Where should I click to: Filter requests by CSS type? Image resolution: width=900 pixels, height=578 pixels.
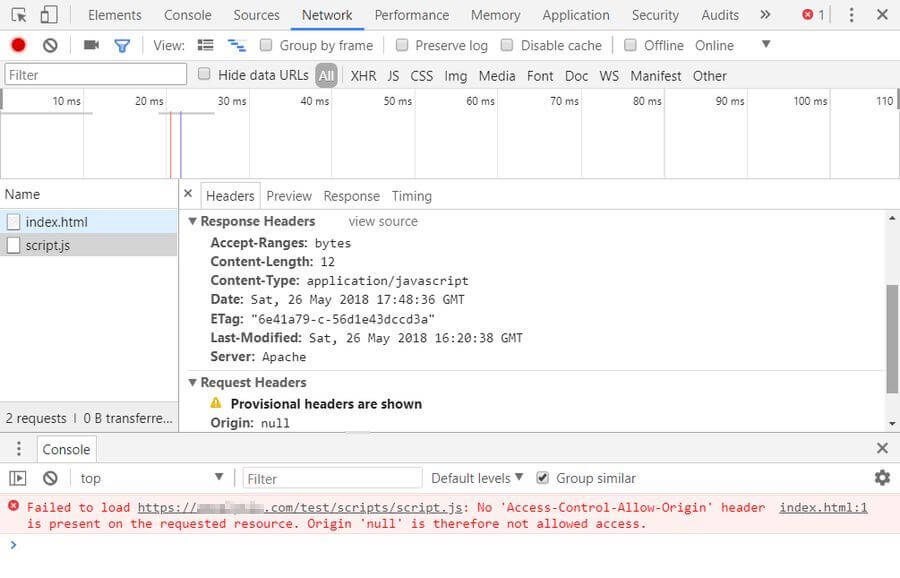tap(421, 76)
